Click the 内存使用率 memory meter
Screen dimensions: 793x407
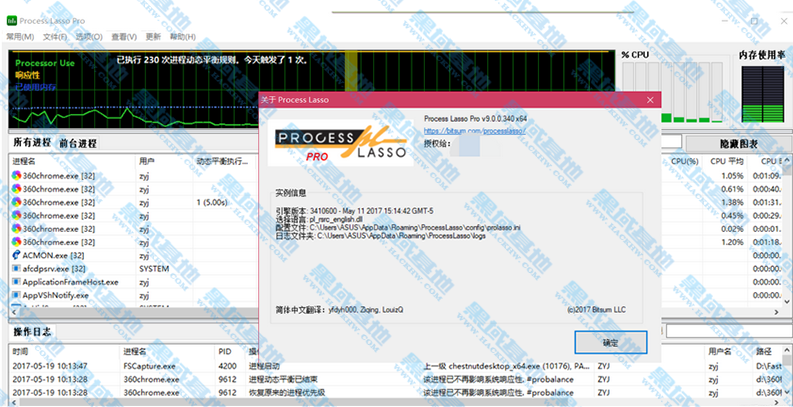coord(762,94)
